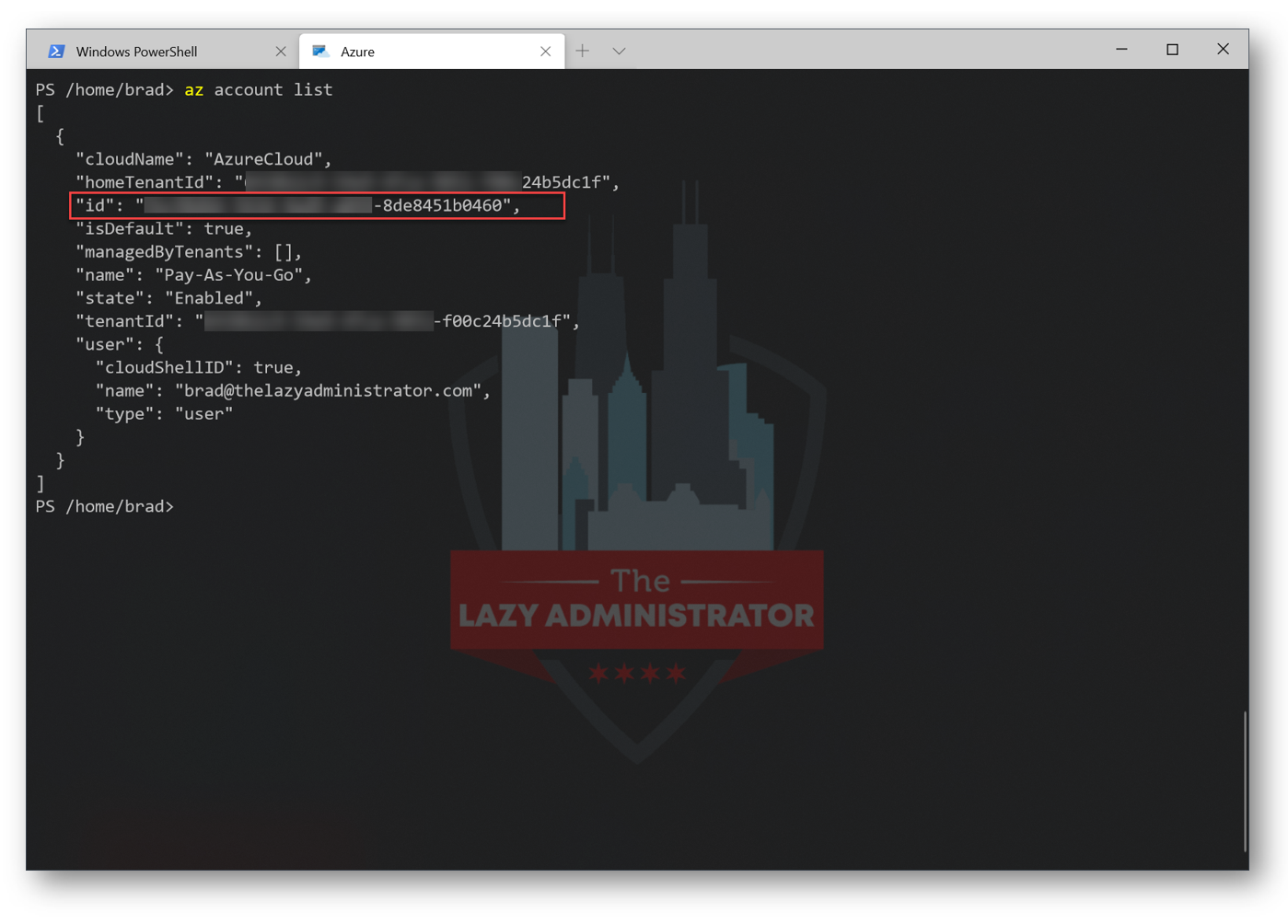Click the brad@thelazyadministrator.com user name
Viewport: 1288px width, 924px height.
coord(329,391)
